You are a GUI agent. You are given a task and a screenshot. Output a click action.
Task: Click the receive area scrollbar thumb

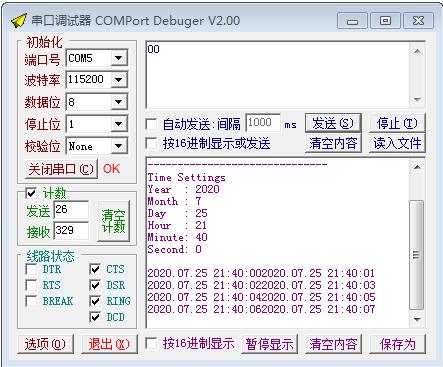pos(417,255)
